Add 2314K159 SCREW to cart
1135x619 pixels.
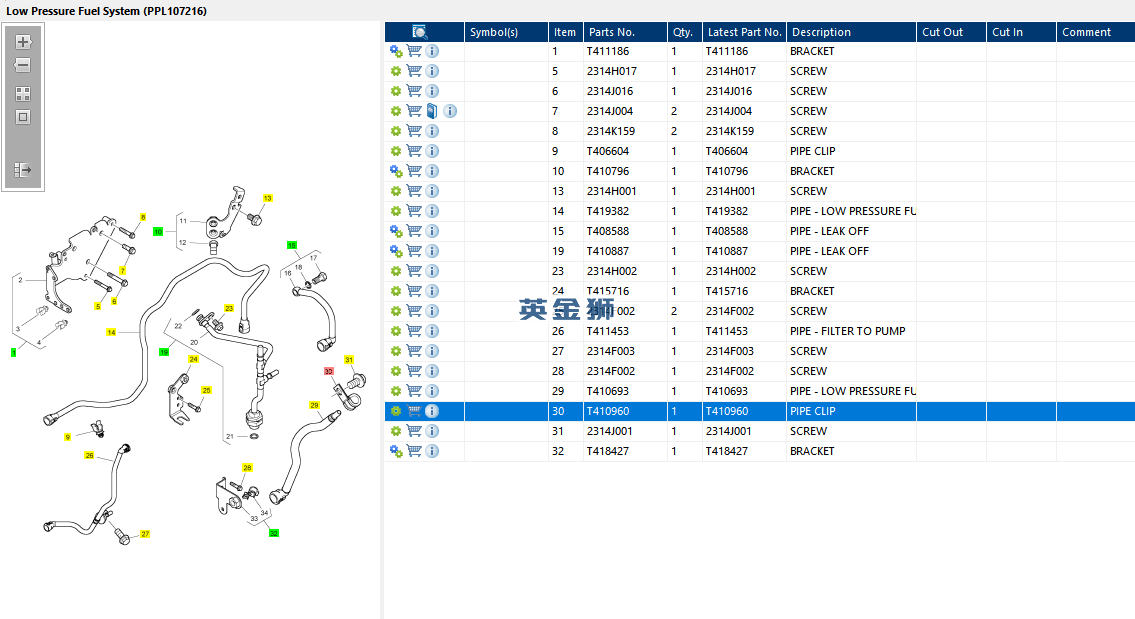pos(414,131)
